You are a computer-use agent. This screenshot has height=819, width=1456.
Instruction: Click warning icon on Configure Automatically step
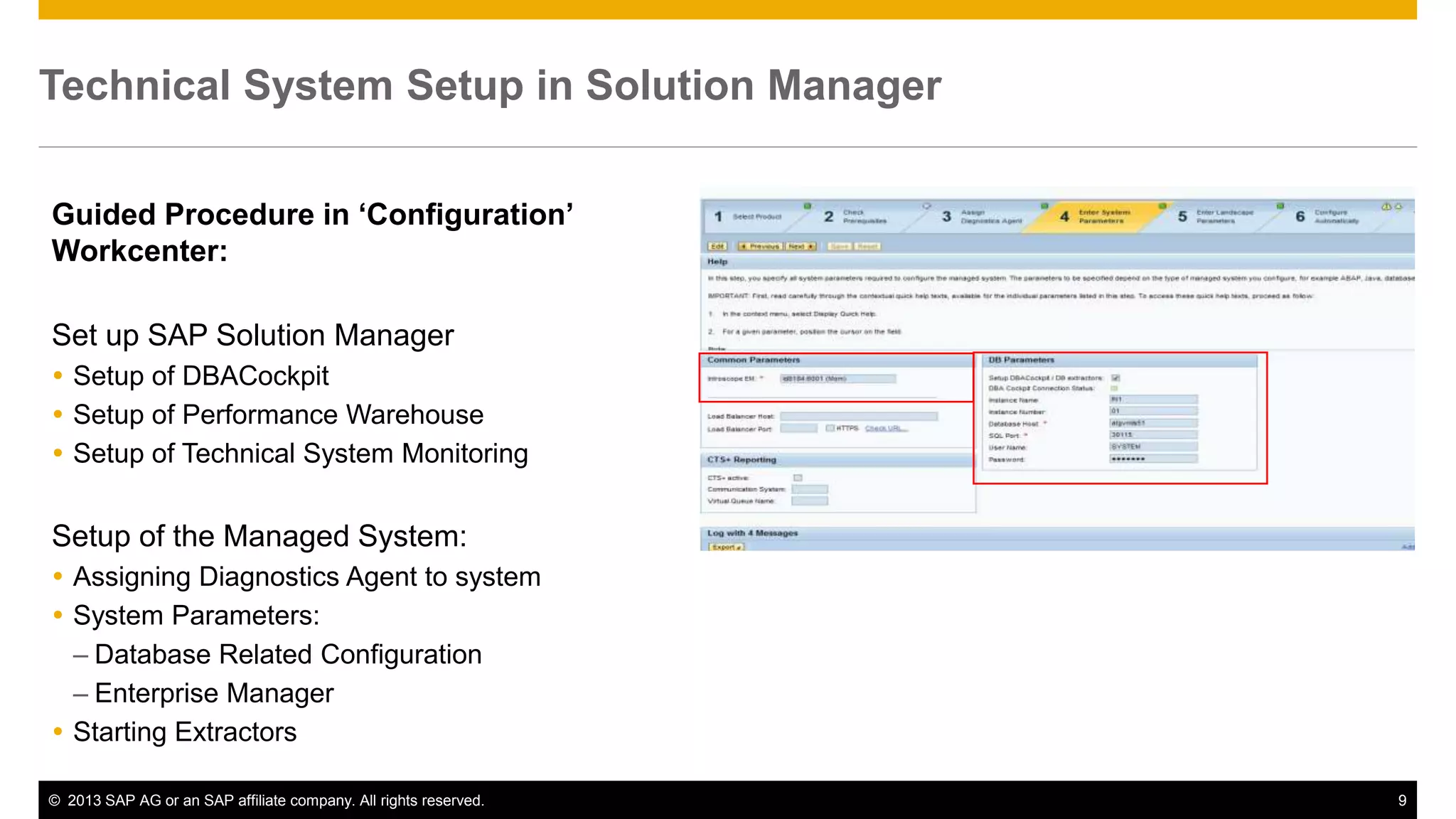pos(1386,207)
